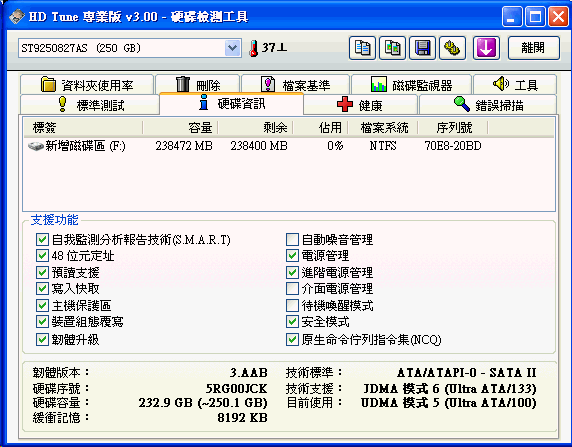This screenshot has width=572, height=447.
Task: Switch to the 錯誤掃描 tab
Action: 488,105
